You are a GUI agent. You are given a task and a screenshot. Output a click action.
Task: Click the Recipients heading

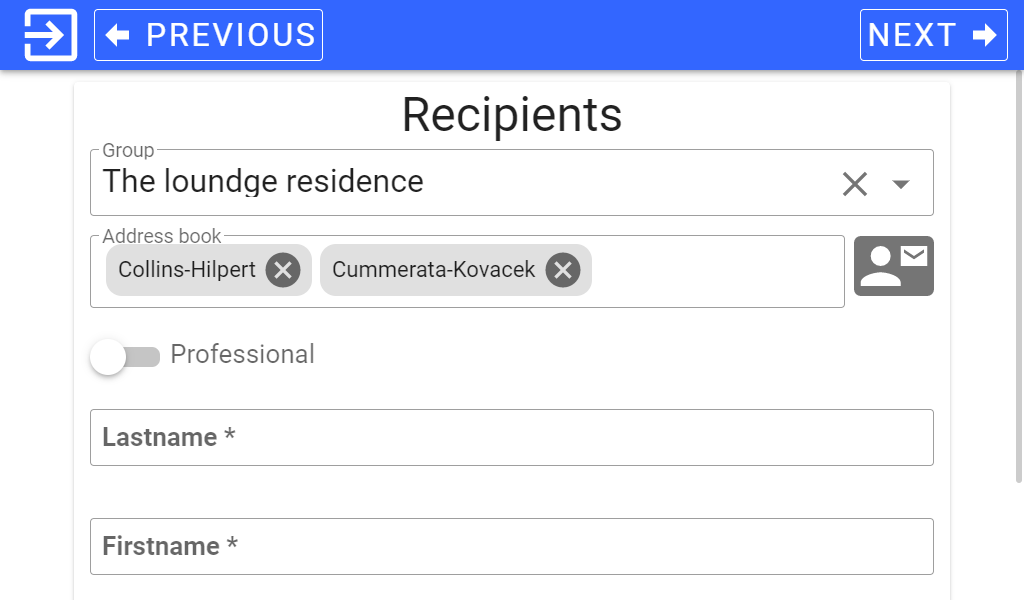[x=511, y=116]
